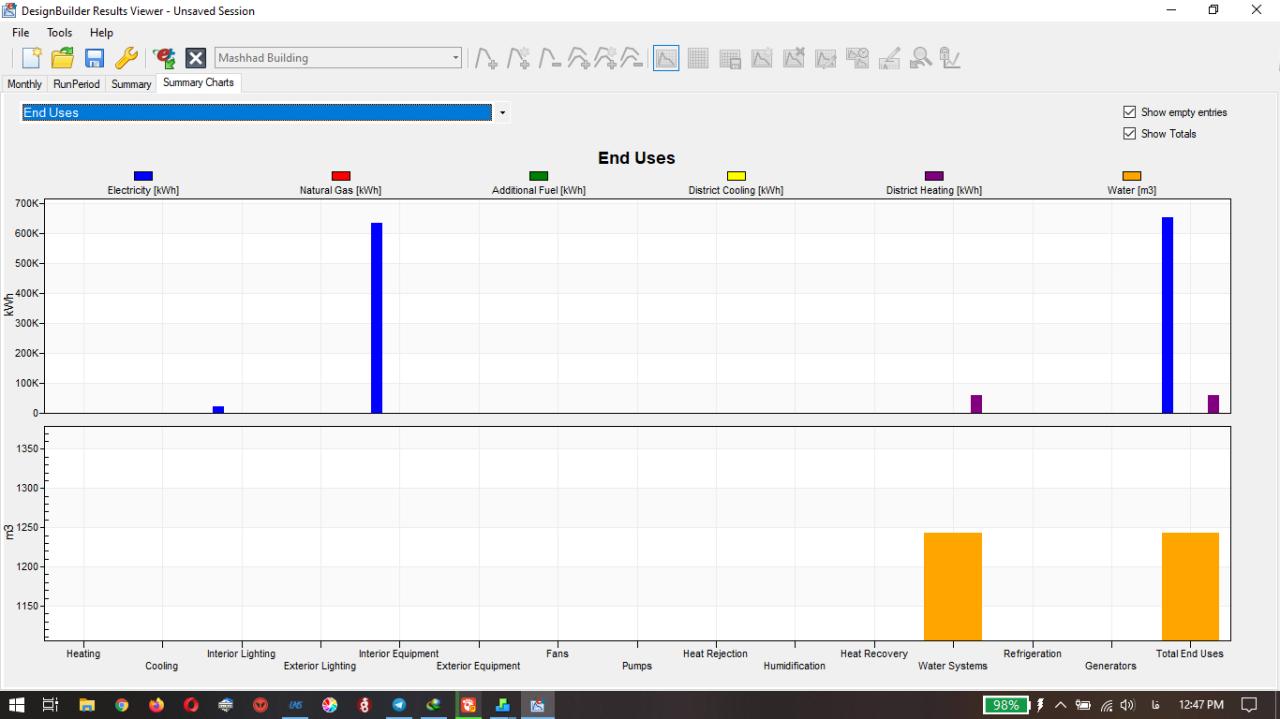The height and width of the screenshot is (719, 1280).
Task: Select the highlighted chart view toolbar icon
Action: [x=665, y=59]
